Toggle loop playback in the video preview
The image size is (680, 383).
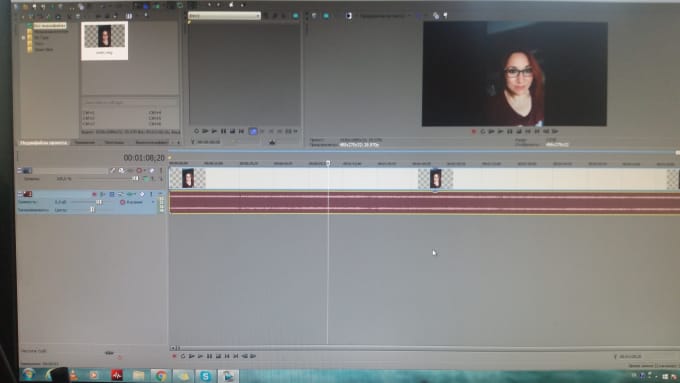tap(483, 131)
